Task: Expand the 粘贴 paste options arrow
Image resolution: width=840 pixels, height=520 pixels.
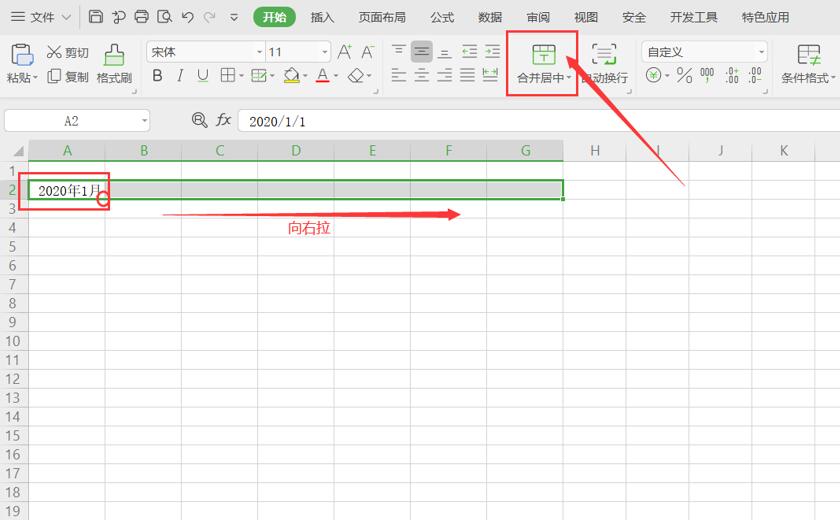Action: pyautogui.click(x=35, y=78)
